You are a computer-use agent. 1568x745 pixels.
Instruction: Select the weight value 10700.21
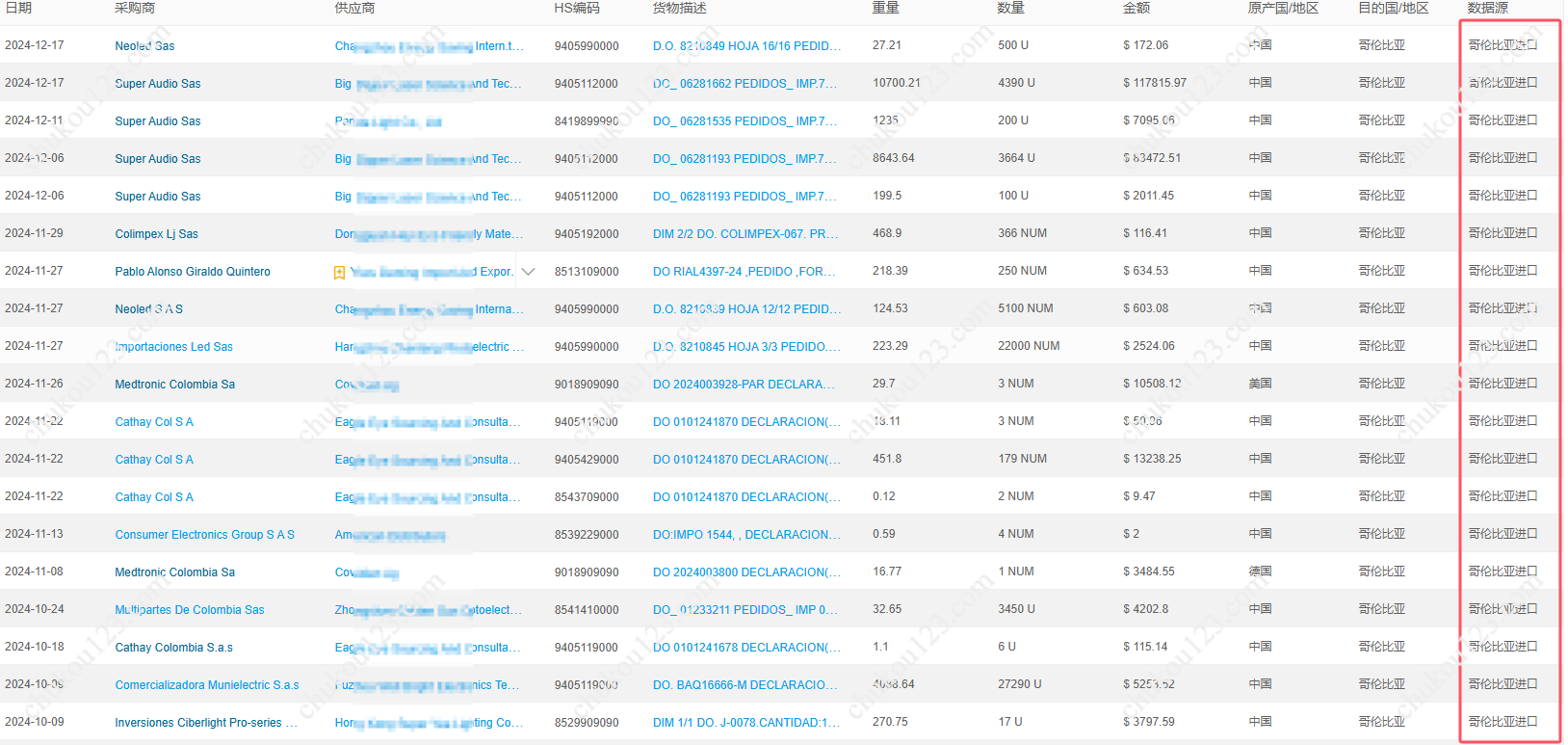pos(897,83)
